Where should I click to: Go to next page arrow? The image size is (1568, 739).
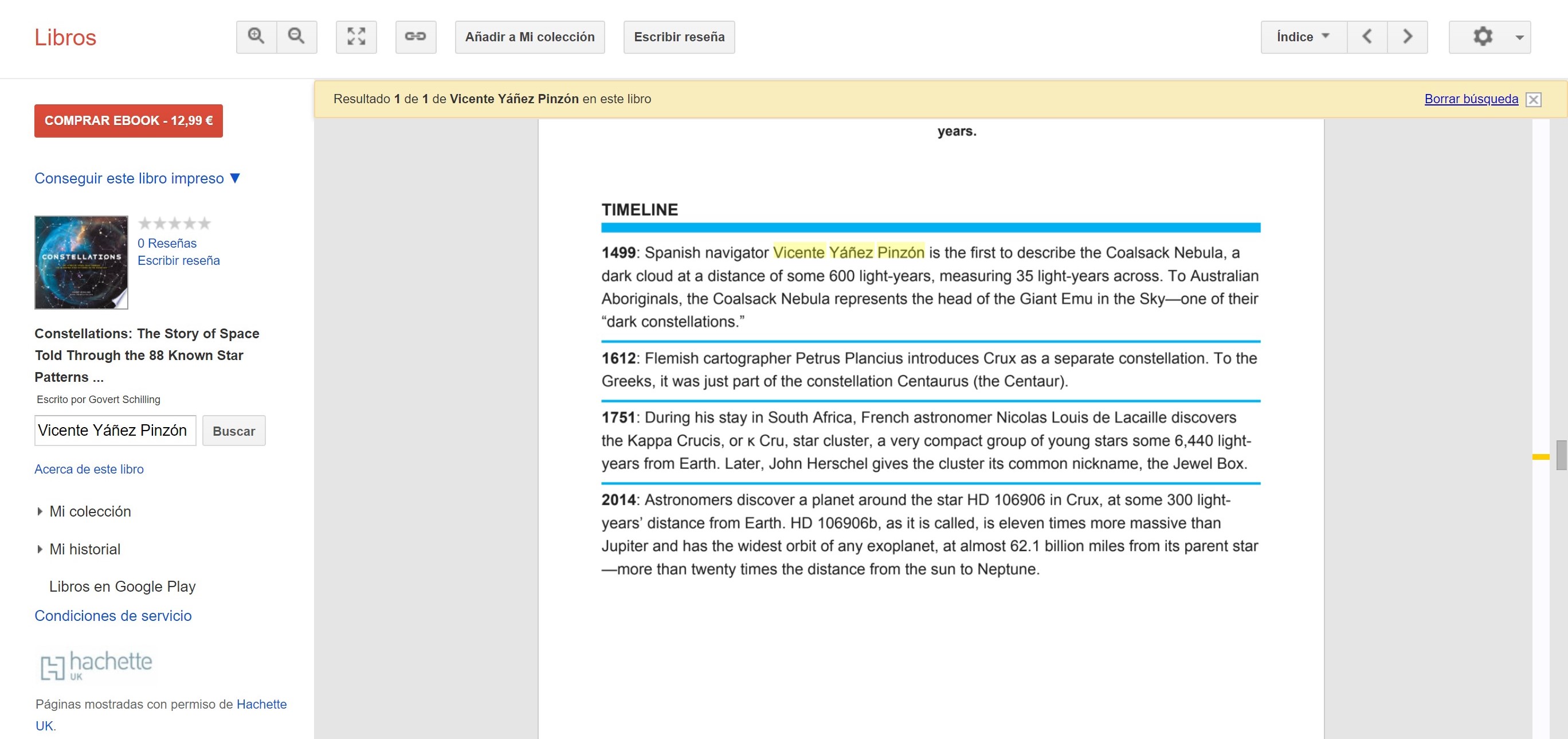point(1408,37)
